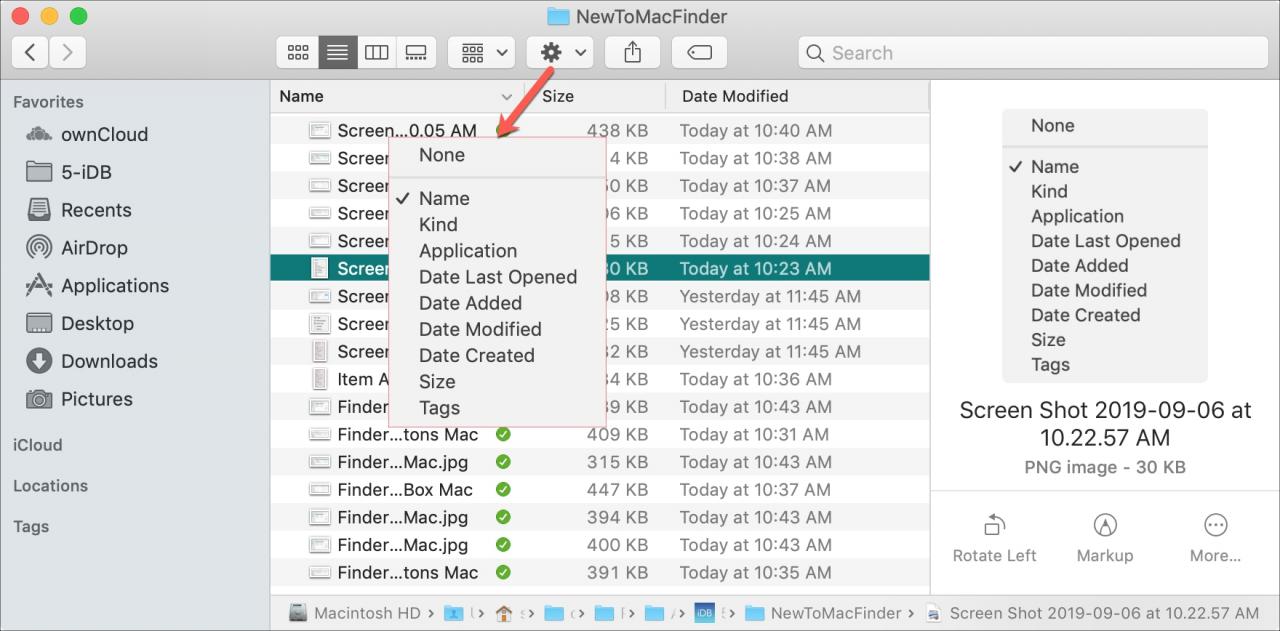
Task: Click the file icon of Screen...0.05 AM
Action: pos(319,130)
